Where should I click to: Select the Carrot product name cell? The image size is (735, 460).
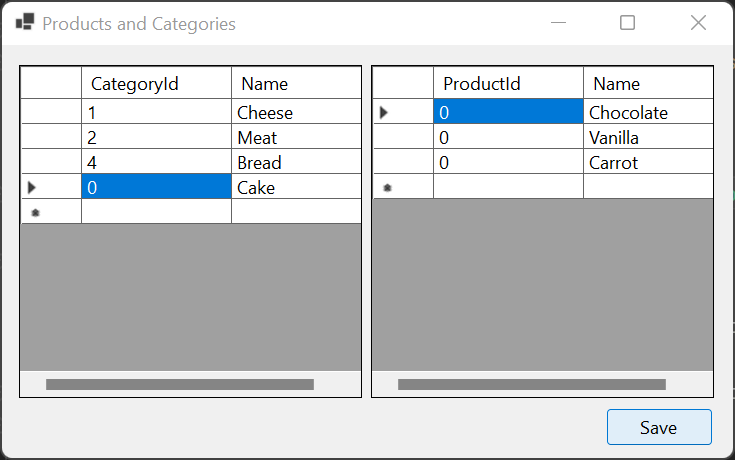pos(647,162)
